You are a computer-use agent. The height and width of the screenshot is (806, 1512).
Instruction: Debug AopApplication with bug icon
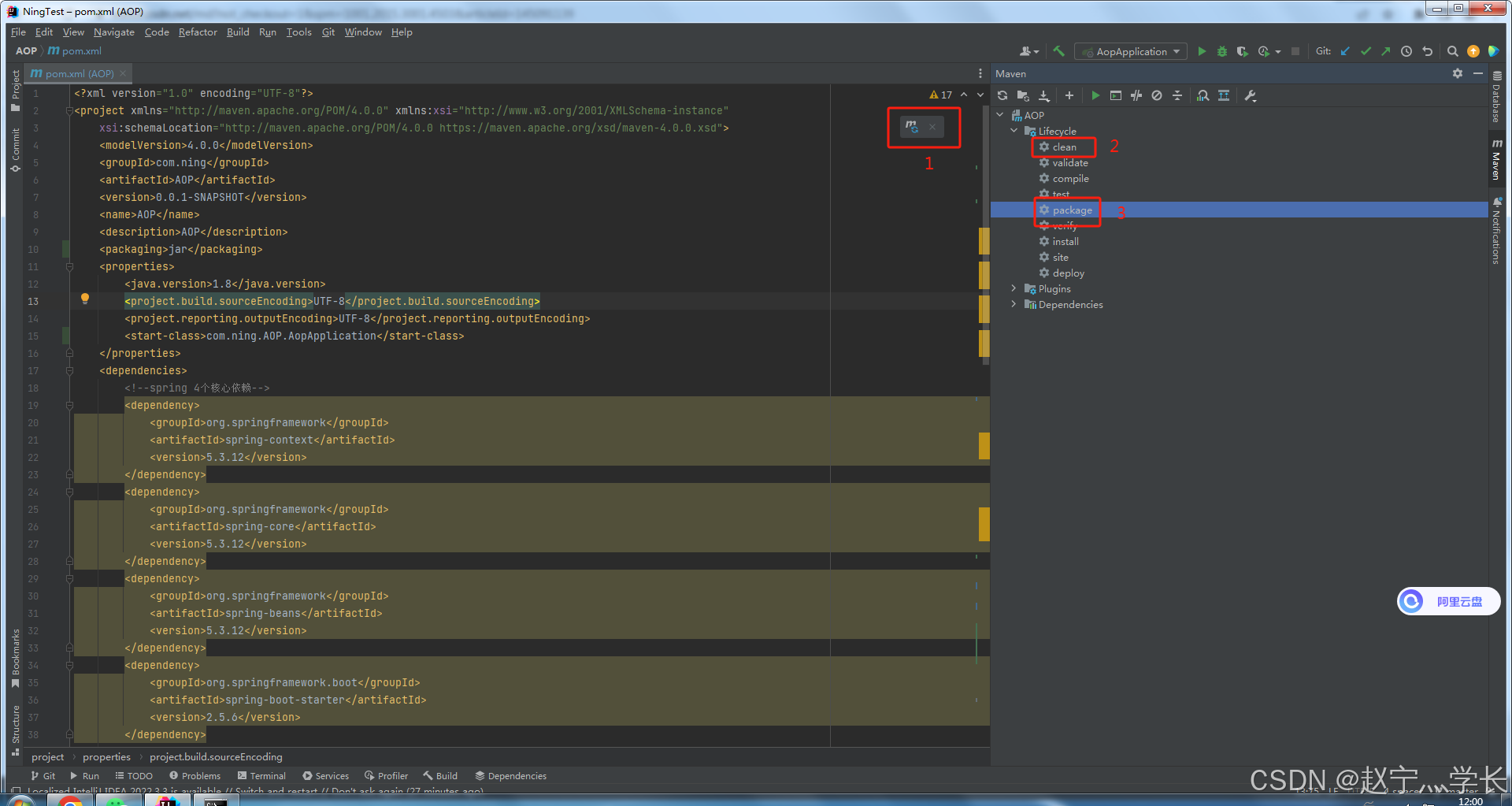tap(1221, 51)
